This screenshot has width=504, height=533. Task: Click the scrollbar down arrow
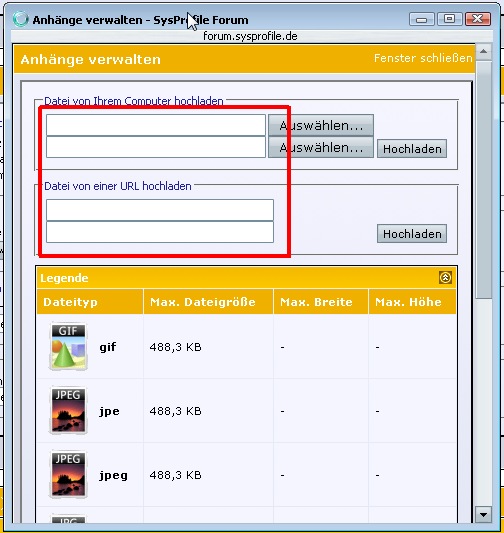(x=483, y=514)
